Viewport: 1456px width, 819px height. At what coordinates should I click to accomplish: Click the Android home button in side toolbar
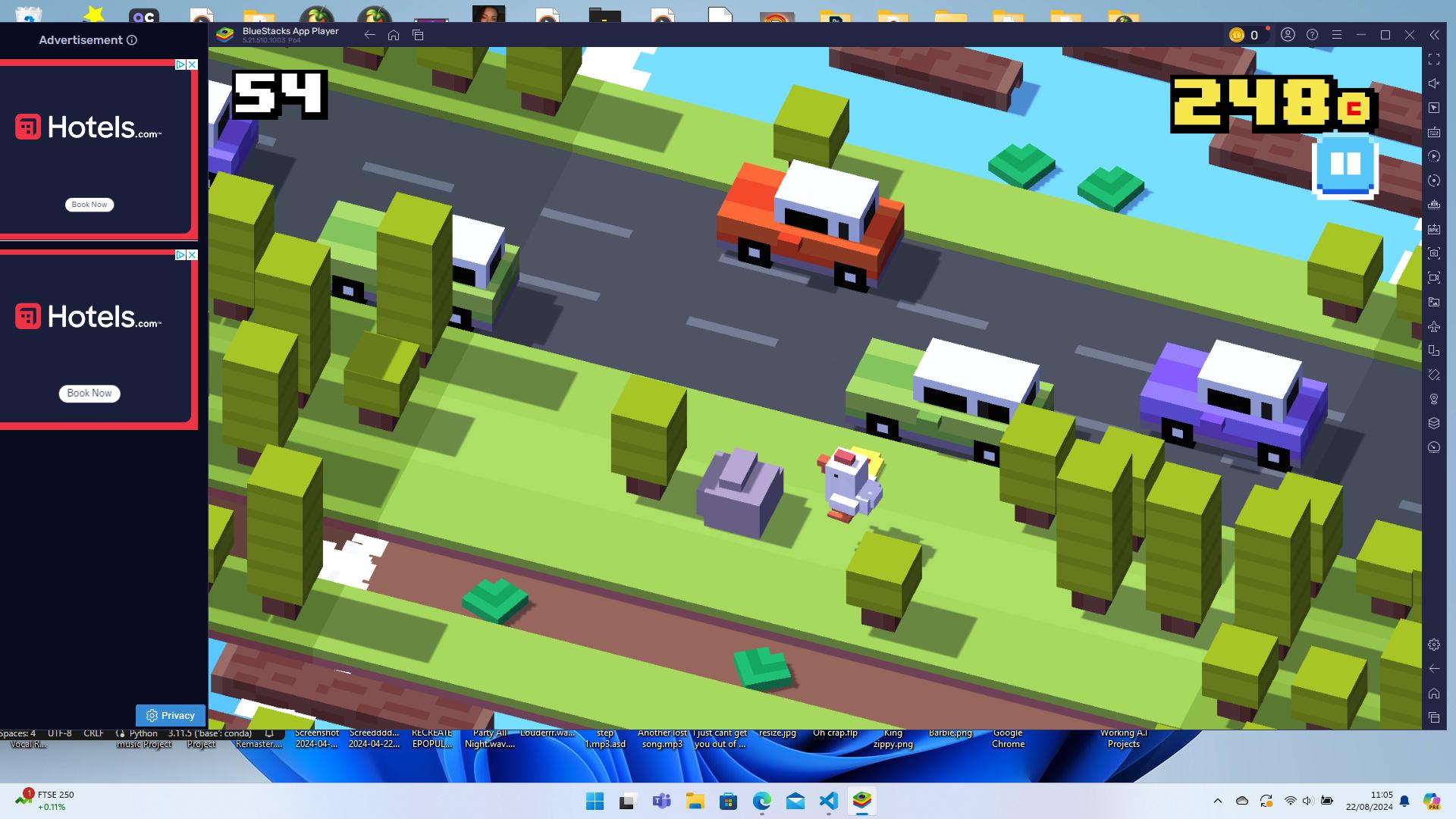[1434, 693]
